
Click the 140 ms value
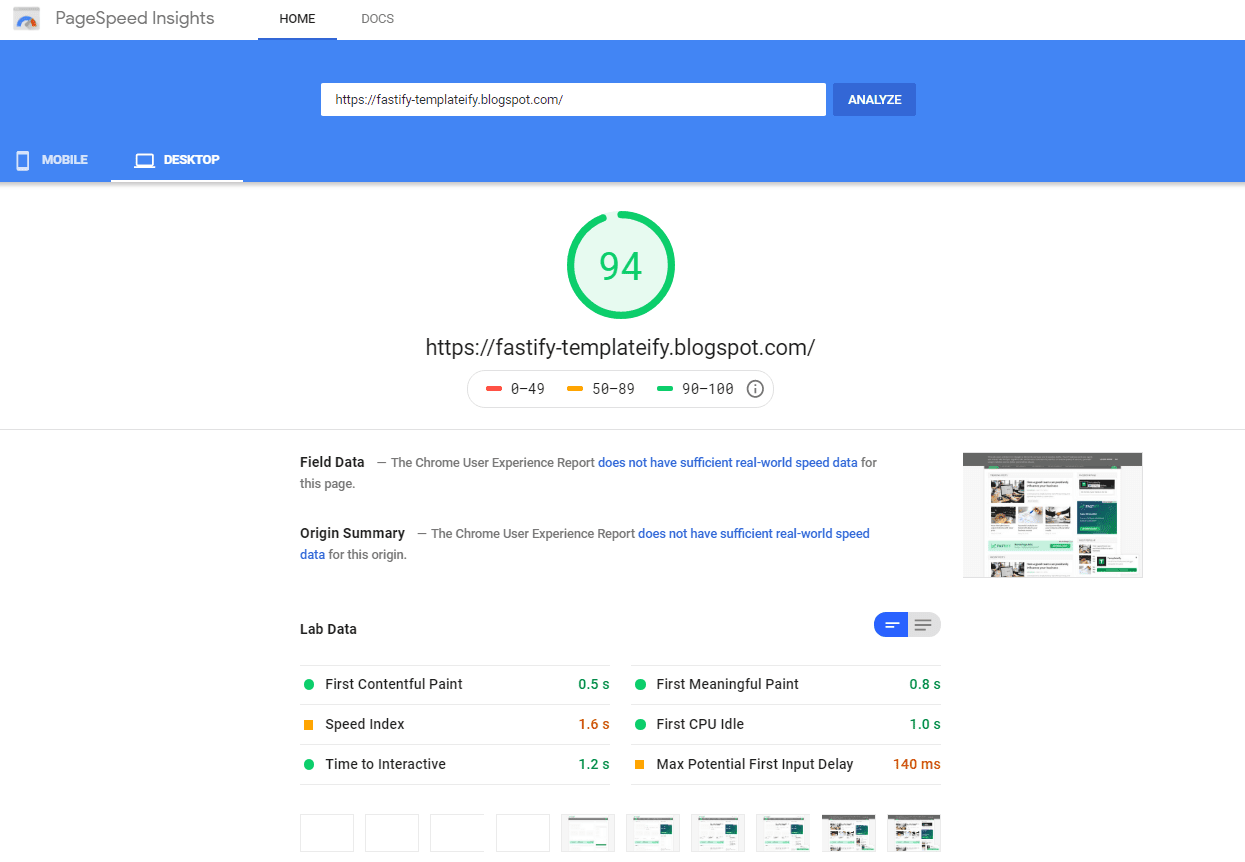pyautogui.click(x=917, y=764)
